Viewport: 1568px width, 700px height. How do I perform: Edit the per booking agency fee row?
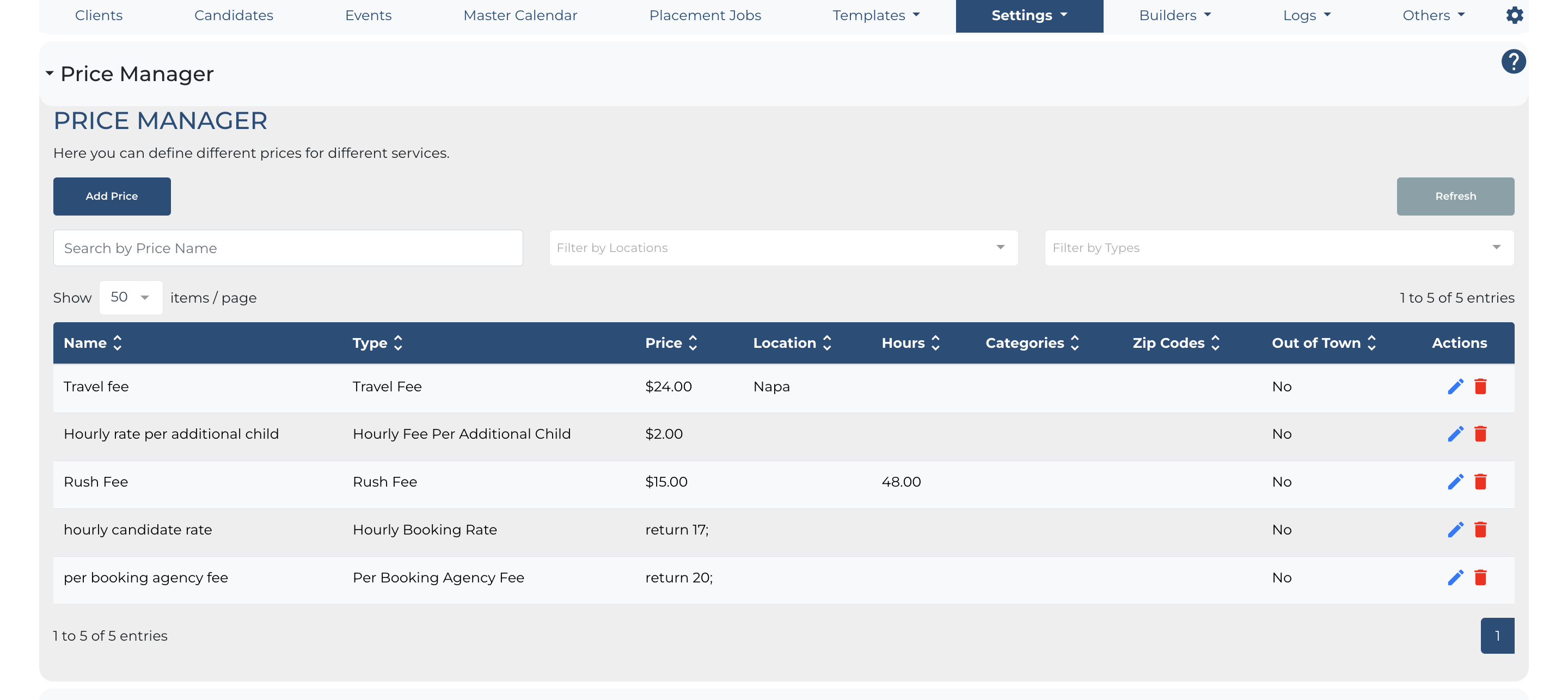(1455, 578)
